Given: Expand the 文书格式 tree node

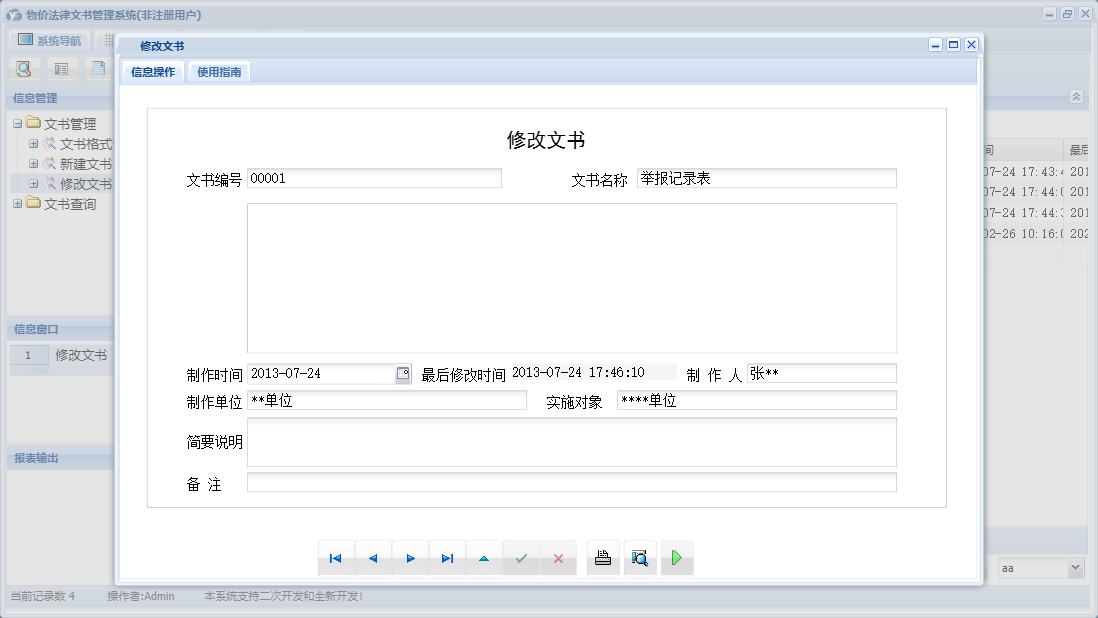Looking at the screenshot, I should click(x=33, y=143).
